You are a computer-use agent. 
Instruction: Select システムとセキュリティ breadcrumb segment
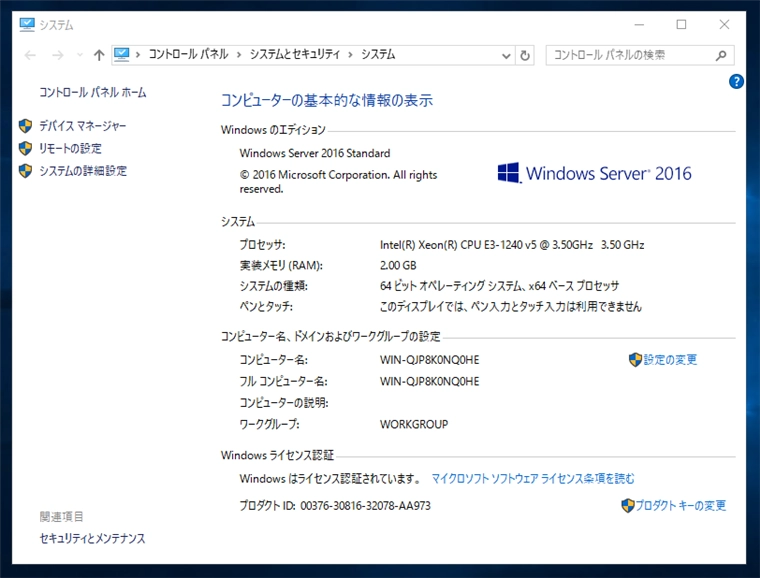click(295, 54)
